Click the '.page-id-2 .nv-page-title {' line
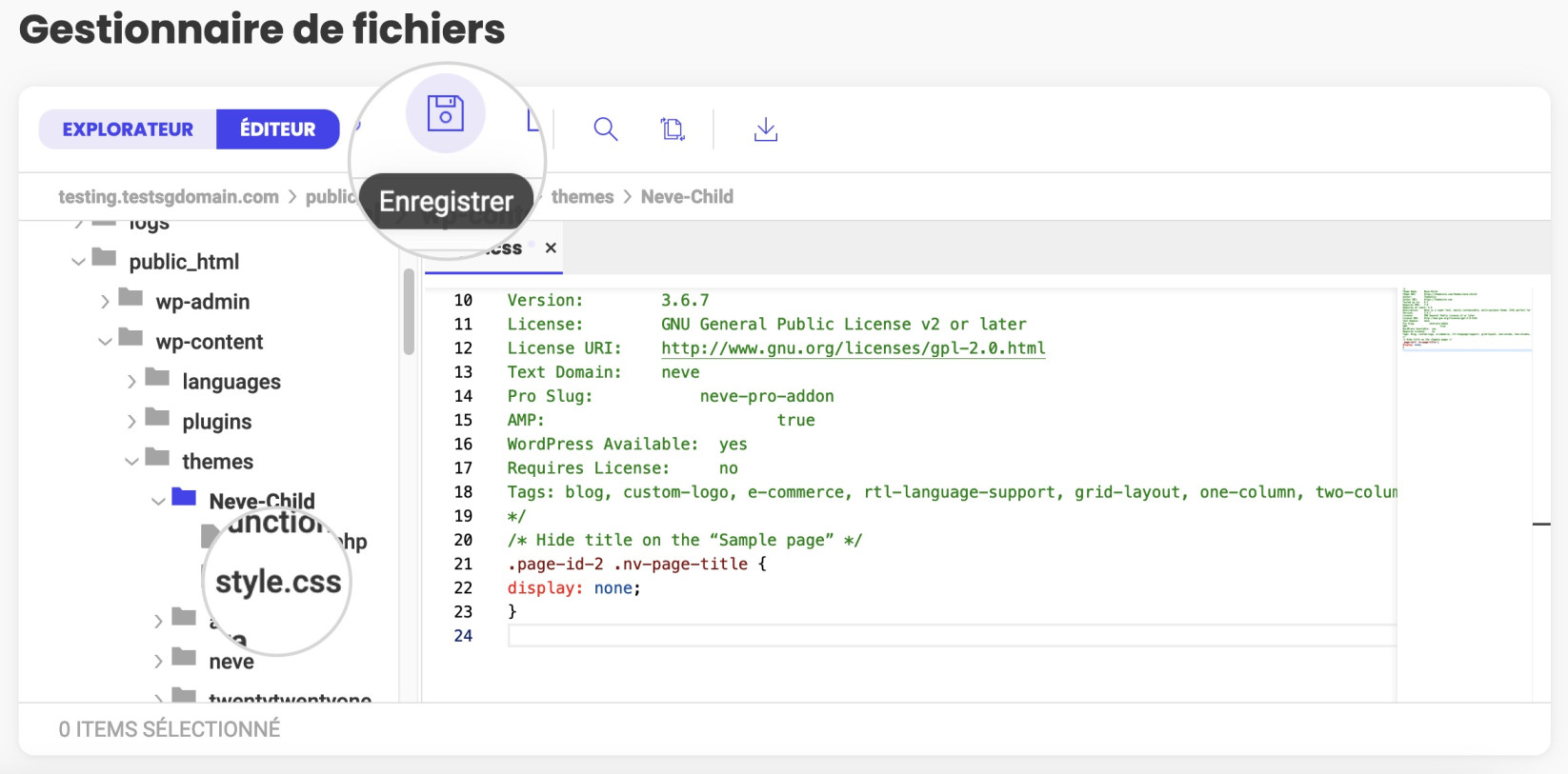The image size is (1568, 774). (636, 565)
